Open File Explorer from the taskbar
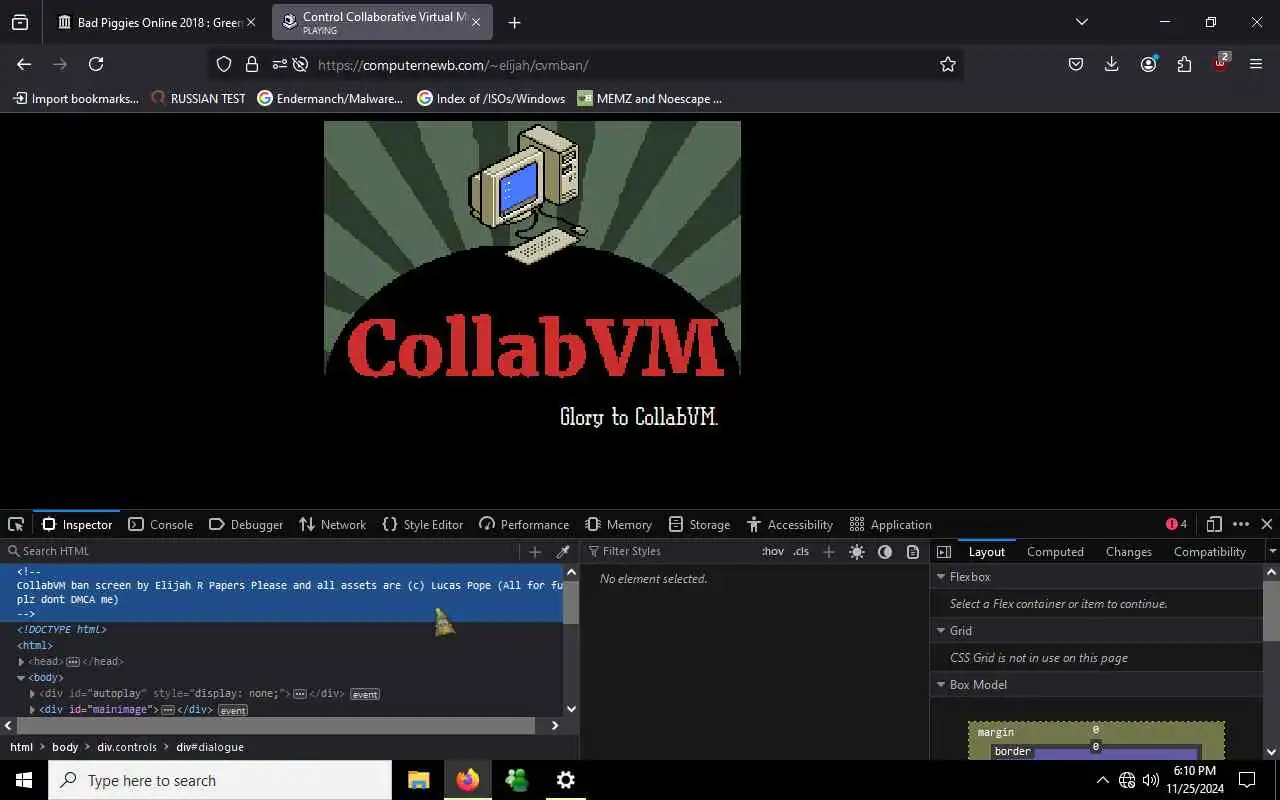This screenshot has width=1280, height=800. [x=419, y=780]
